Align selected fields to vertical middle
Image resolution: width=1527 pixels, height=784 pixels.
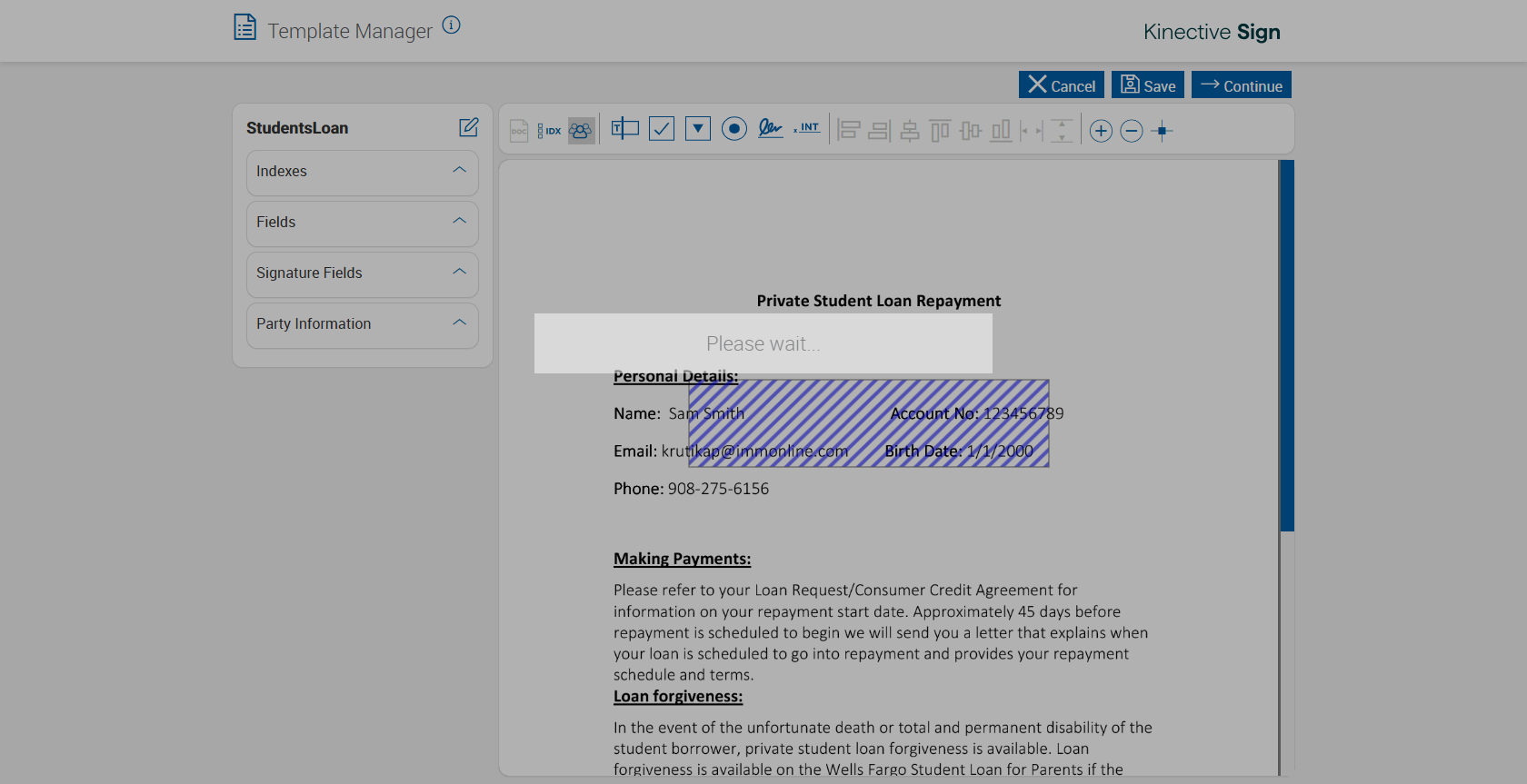pos(971,131)
